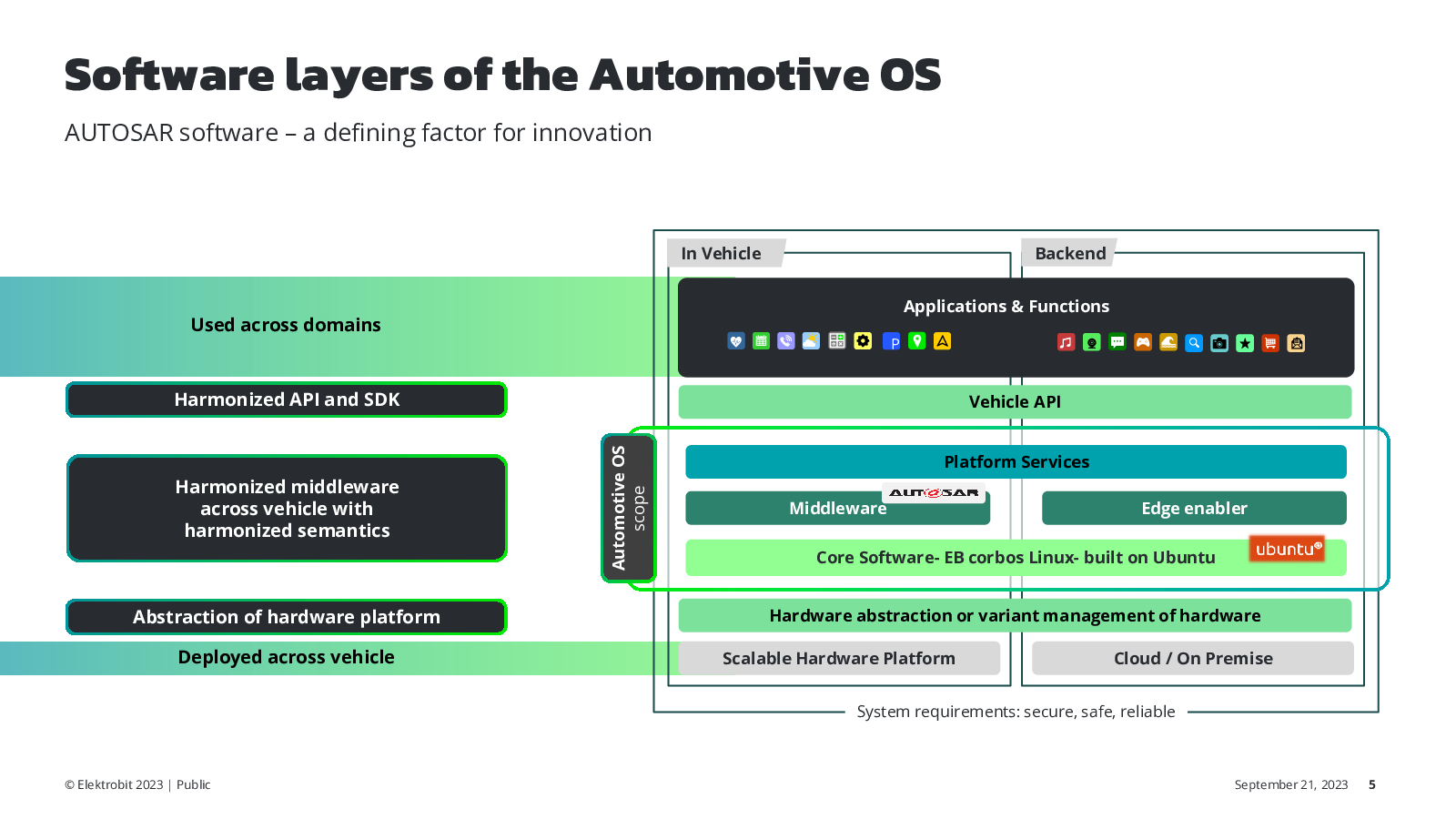Viewport: 1456px width, 819px height.
Task: Click the green webcam app icon
Action: click(x=1092, y=343)
